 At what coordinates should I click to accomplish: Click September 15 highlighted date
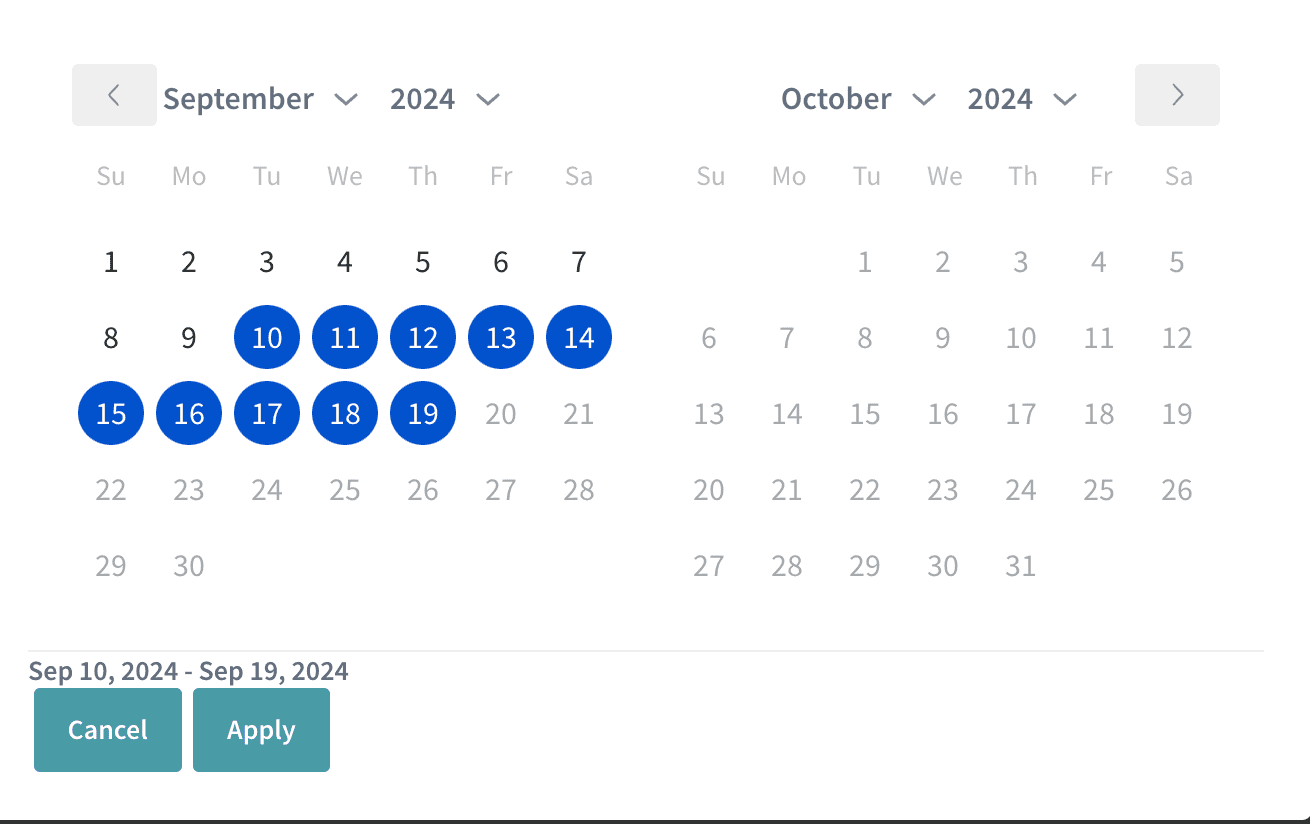point(111,414)
